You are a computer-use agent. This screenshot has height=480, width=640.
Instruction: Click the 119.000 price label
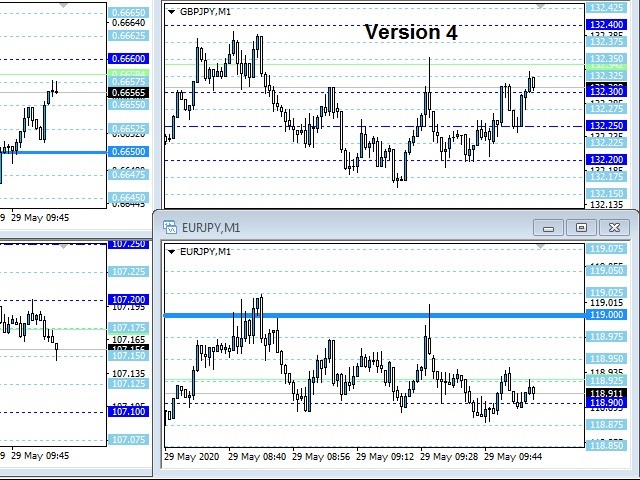pos(607,315)
